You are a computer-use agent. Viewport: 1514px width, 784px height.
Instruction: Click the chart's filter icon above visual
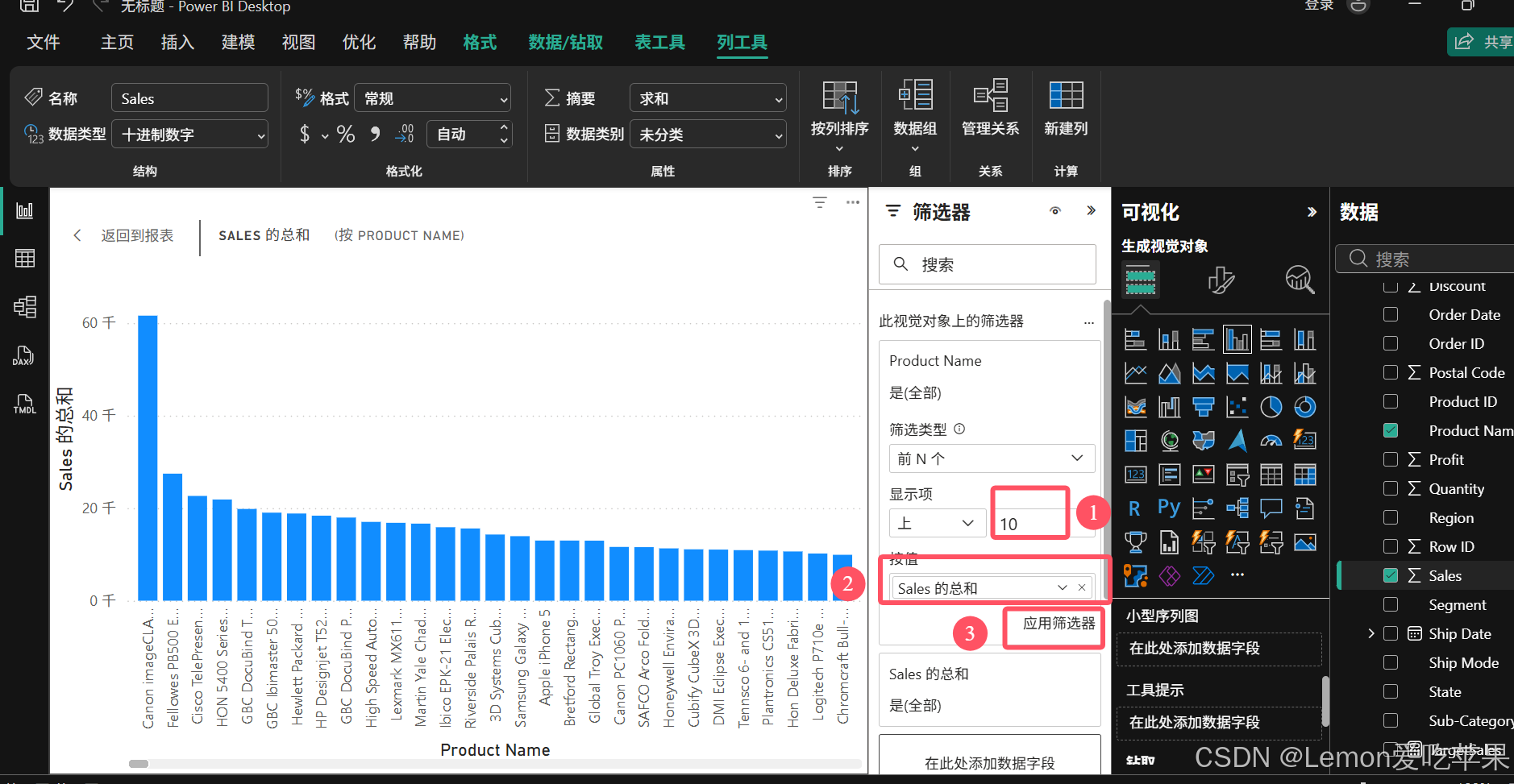click(820, 202)
